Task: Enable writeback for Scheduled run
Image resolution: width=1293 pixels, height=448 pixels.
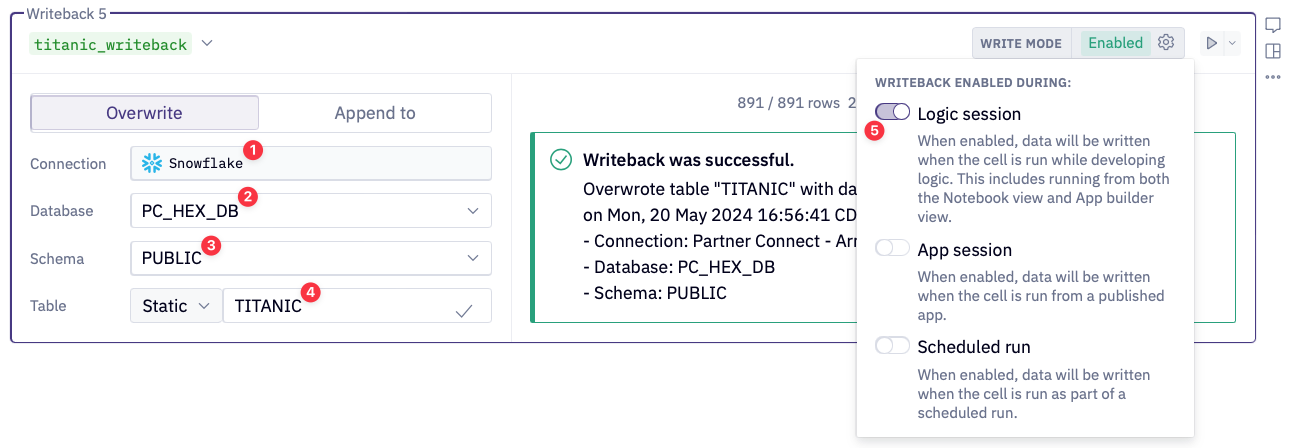Action: 892,346
